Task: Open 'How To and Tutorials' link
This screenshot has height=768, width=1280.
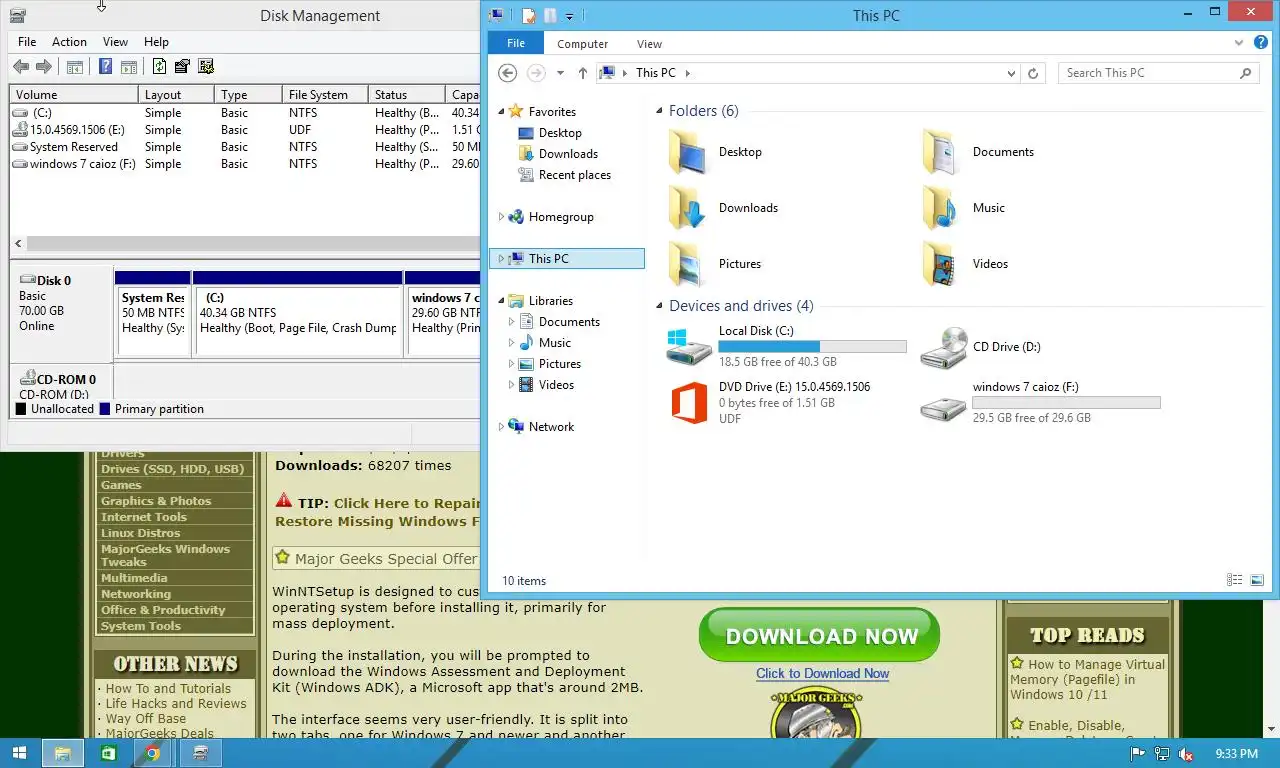Action: (x=168, y=689)
